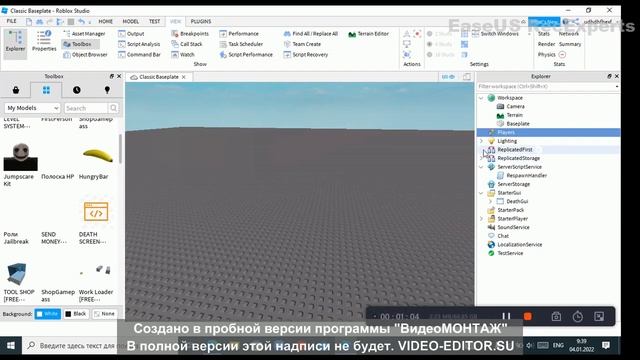Expand the DeathGui node
The image size is (640, 360).
pos(491,201)
